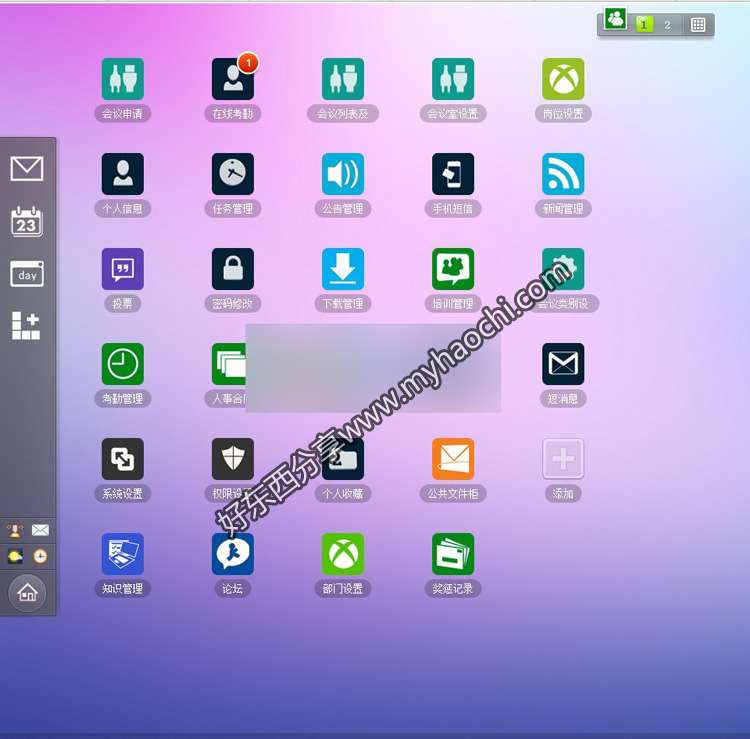The image size is (750, 739).
Task: Switch to desktop page 1
Action: coord(644,24)
